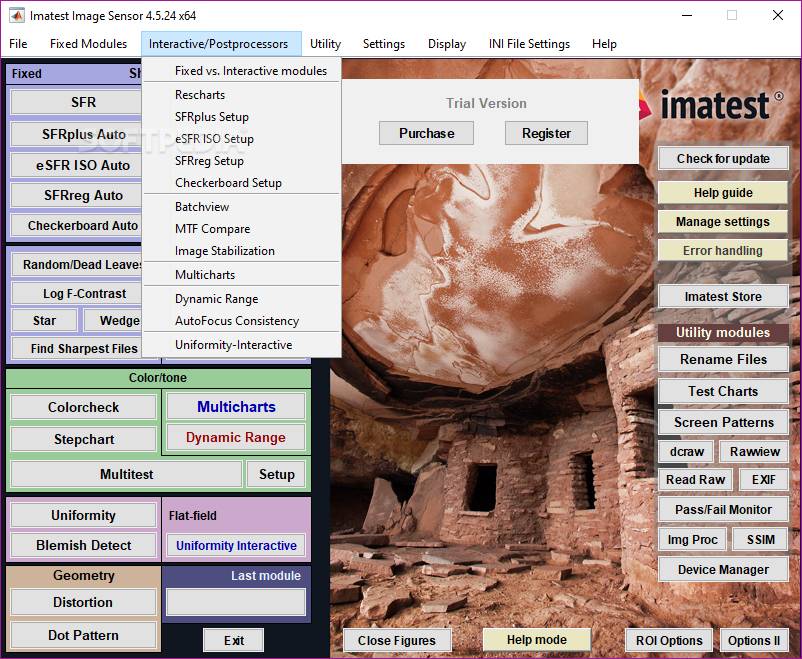
Task: Toggle Help mode button
Action: [x=537, y=640]
